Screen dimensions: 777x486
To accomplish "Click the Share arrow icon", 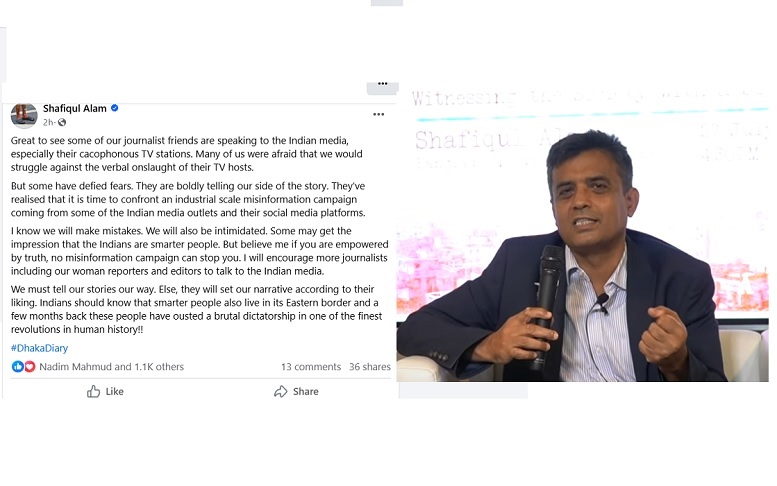I will tap(280, 391).
